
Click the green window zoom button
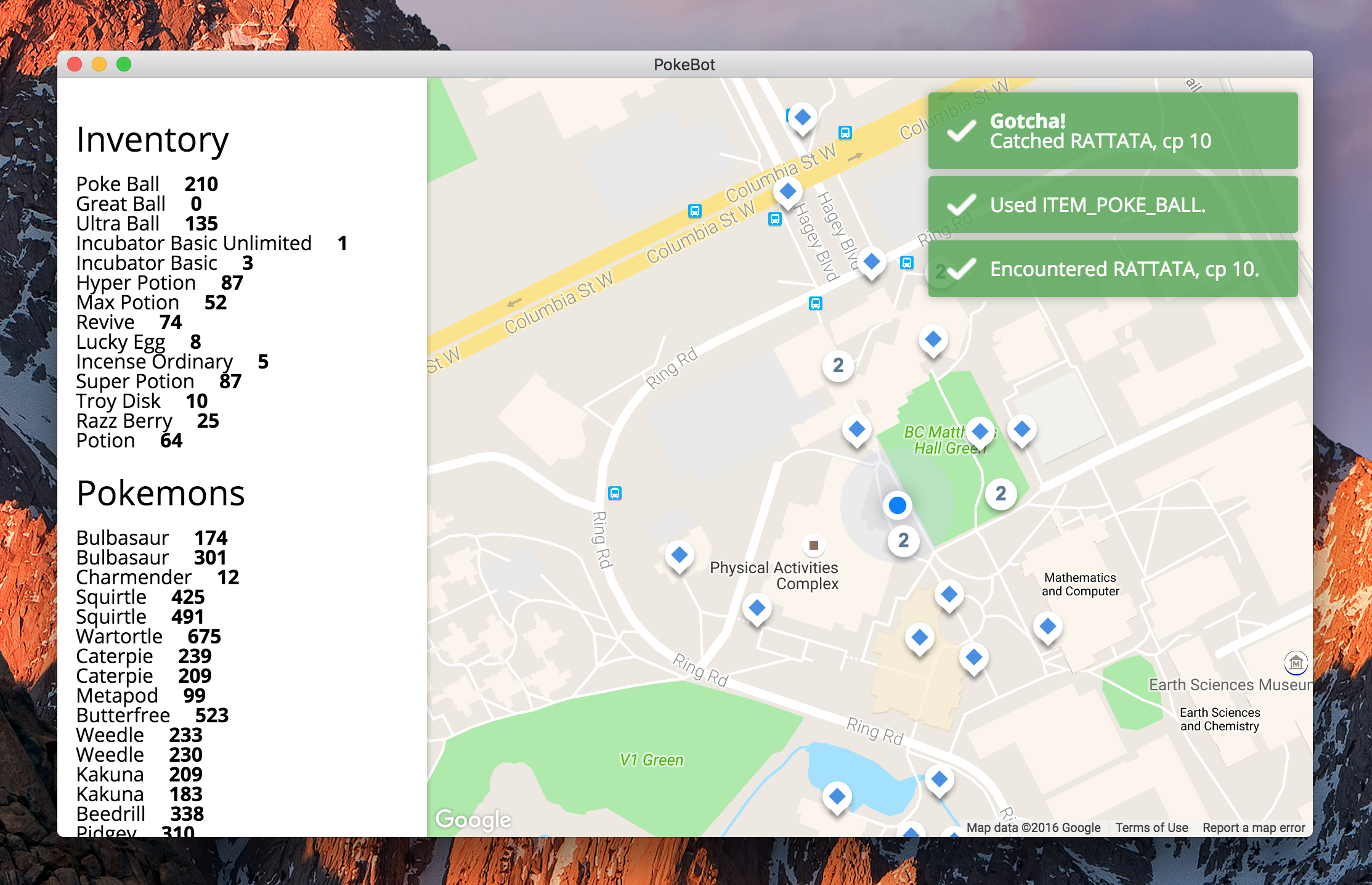coord(124,64)
